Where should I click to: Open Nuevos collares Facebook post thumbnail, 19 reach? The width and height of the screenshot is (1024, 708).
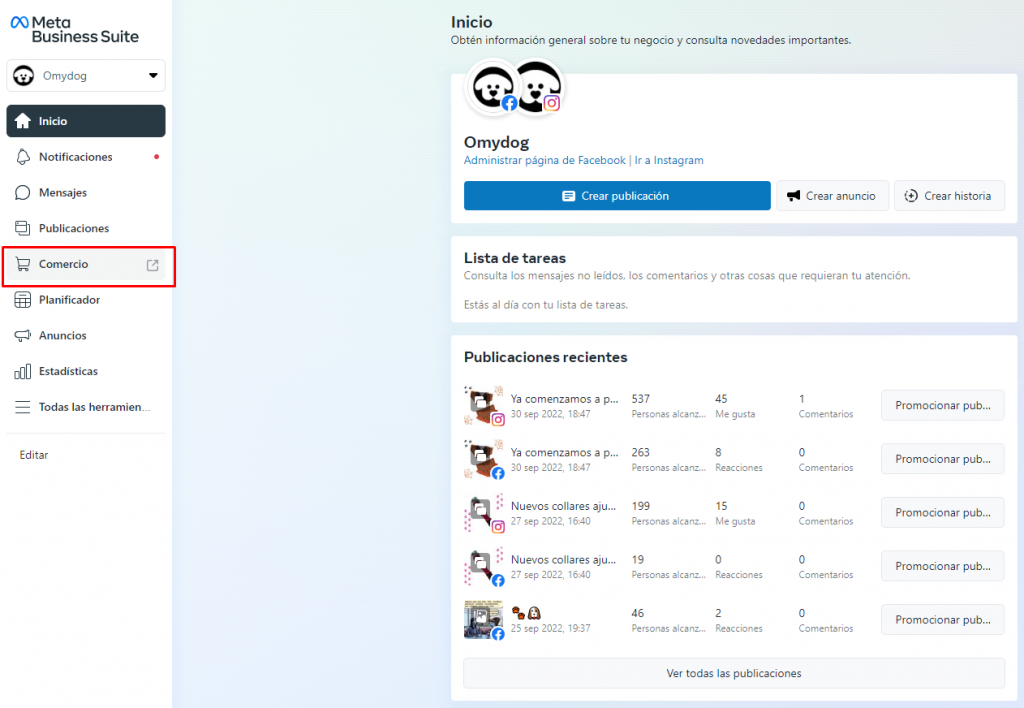click(x=484, y=566)
